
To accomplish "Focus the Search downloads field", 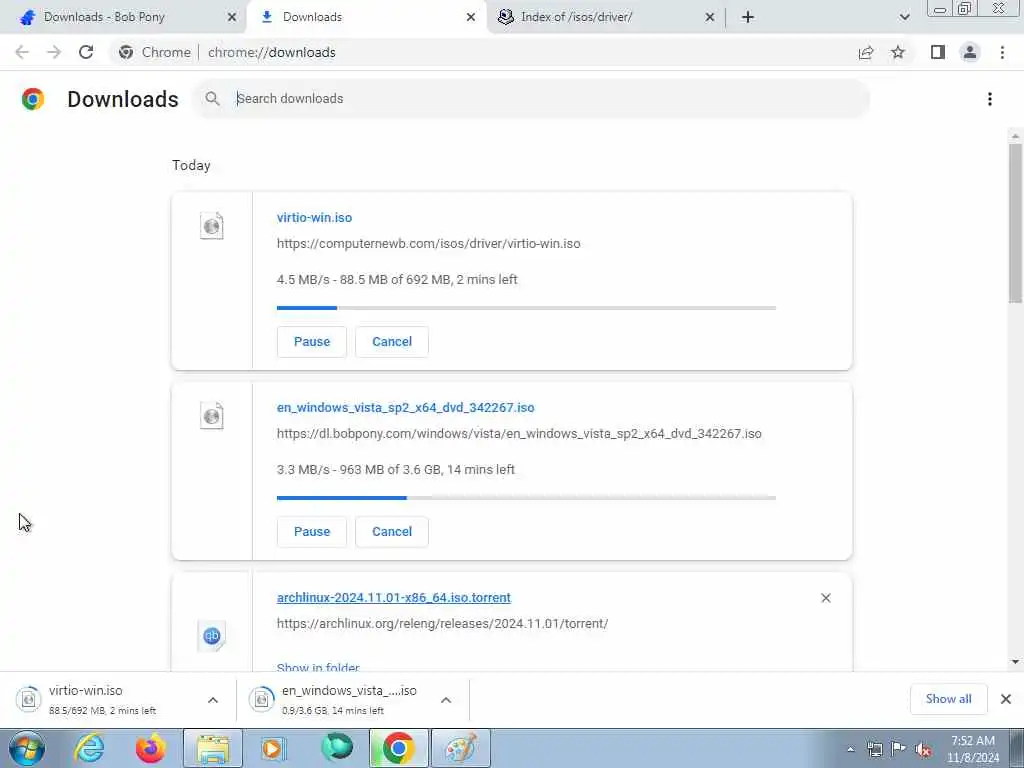I will click(x=532, y=99).
